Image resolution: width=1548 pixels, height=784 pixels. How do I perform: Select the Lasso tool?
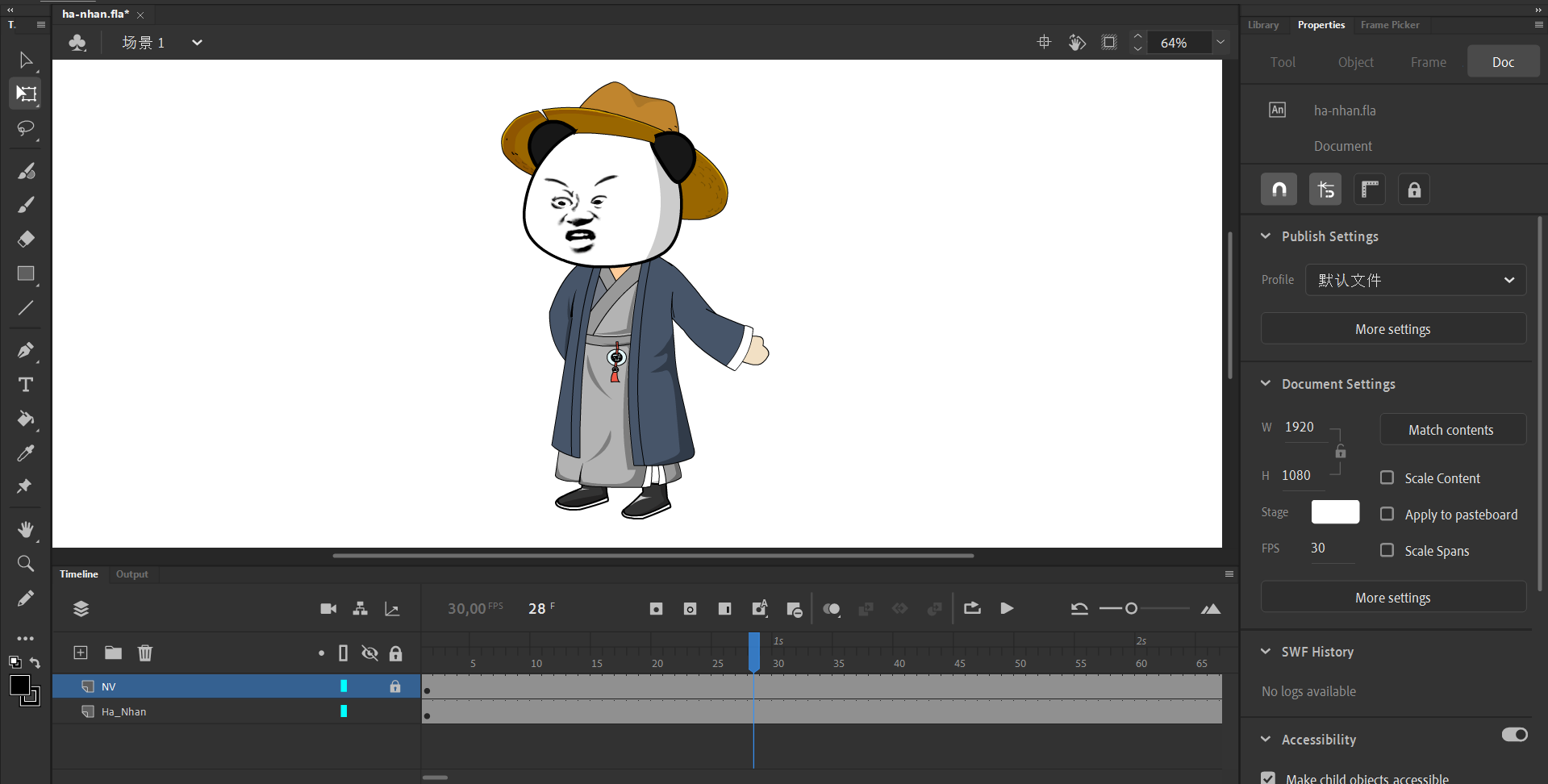click(26, 128)
